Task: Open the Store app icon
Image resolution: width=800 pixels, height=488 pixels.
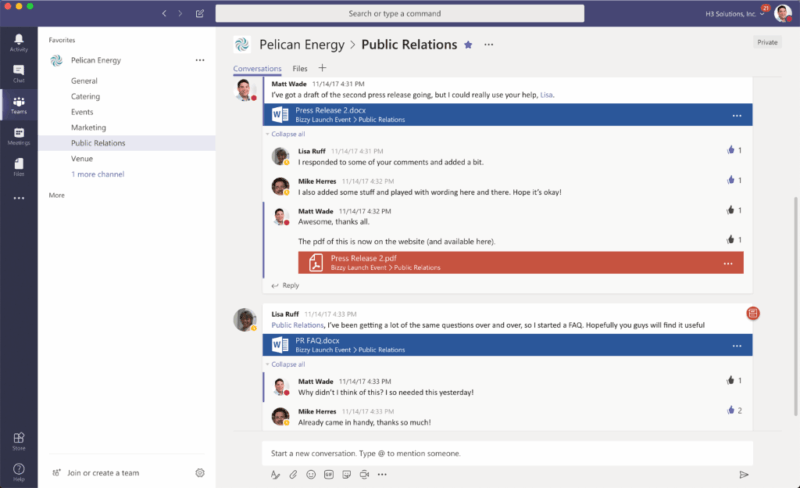Action: (18, 440)
